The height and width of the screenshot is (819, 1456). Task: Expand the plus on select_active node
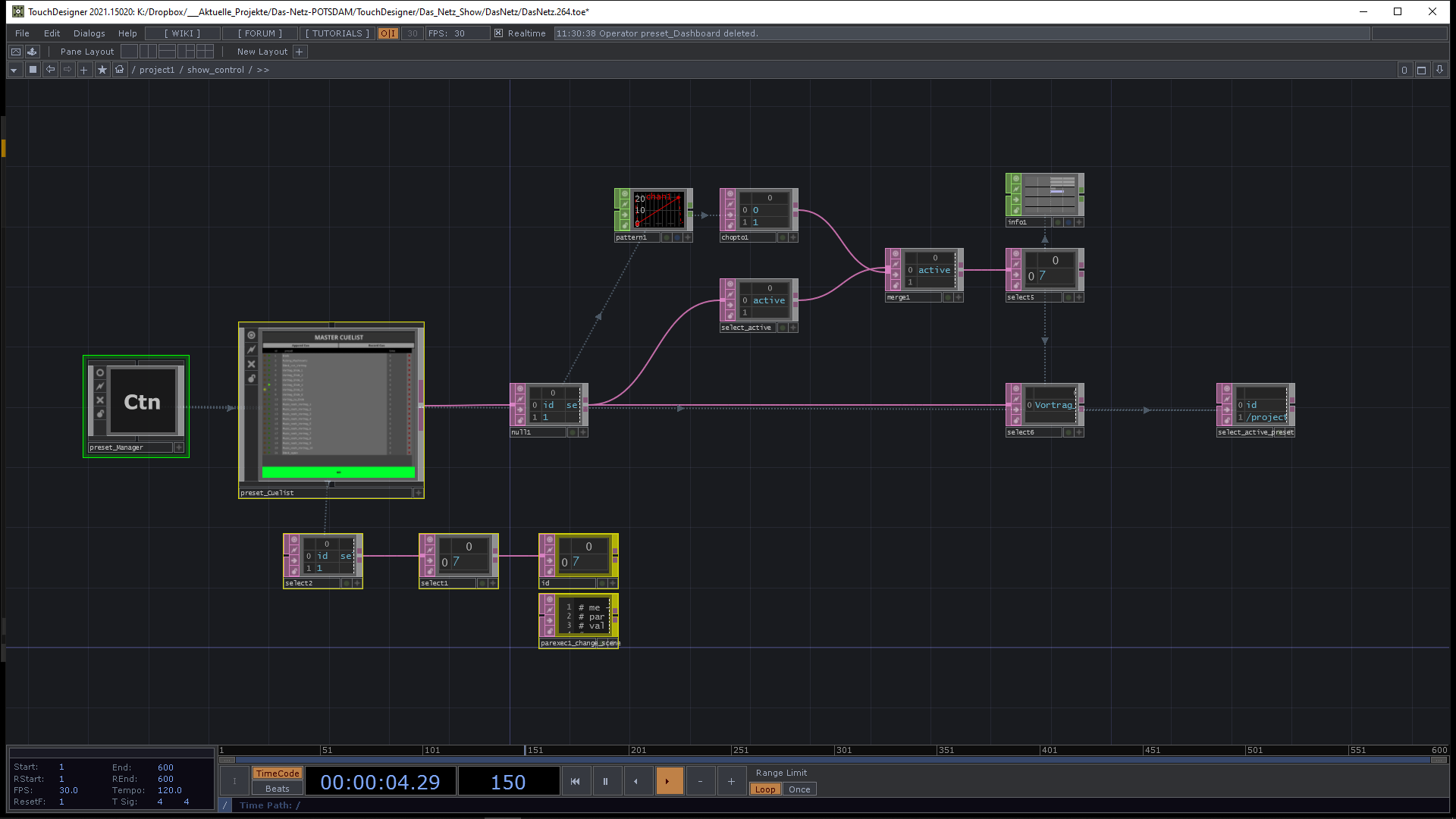[793, 328]
